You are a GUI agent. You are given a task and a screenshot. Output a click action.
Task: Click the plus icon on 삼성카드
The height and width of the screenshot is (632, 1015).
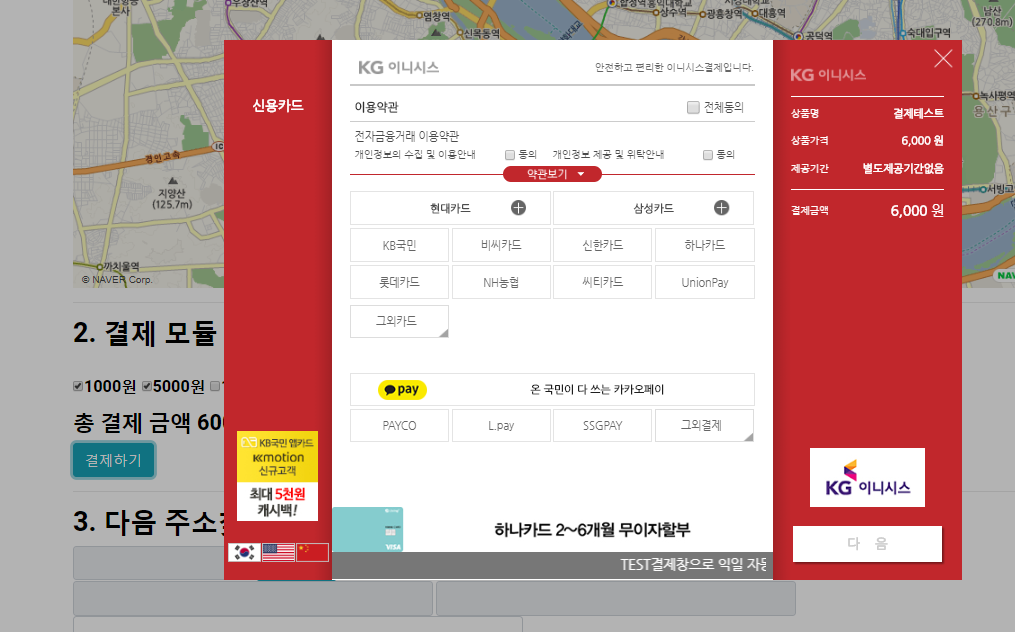pyautogui.click(x=721, y=208)
